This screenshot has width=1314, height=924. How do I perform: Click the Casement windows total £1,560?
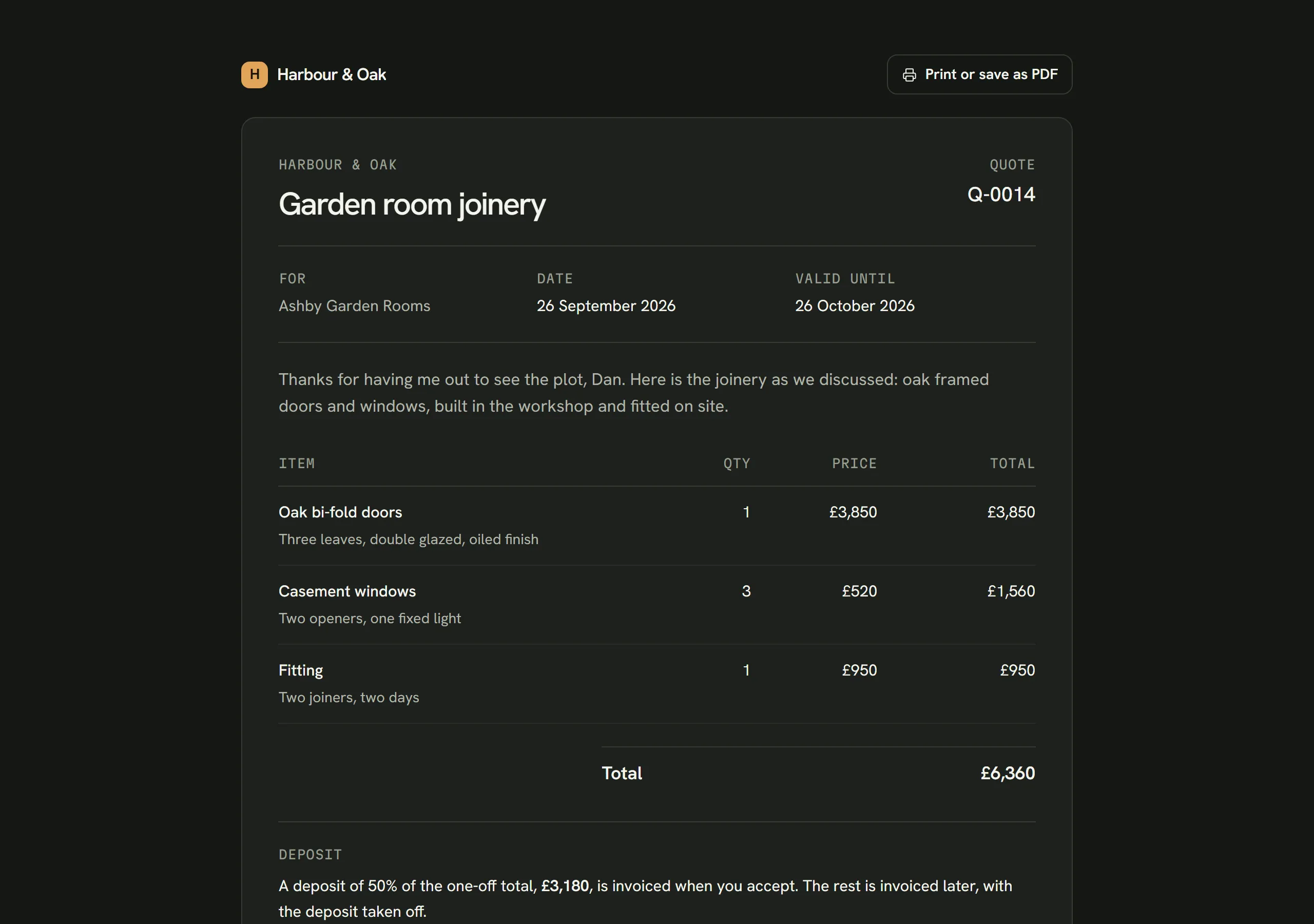pyautogui.click(x=1011, y=591)
